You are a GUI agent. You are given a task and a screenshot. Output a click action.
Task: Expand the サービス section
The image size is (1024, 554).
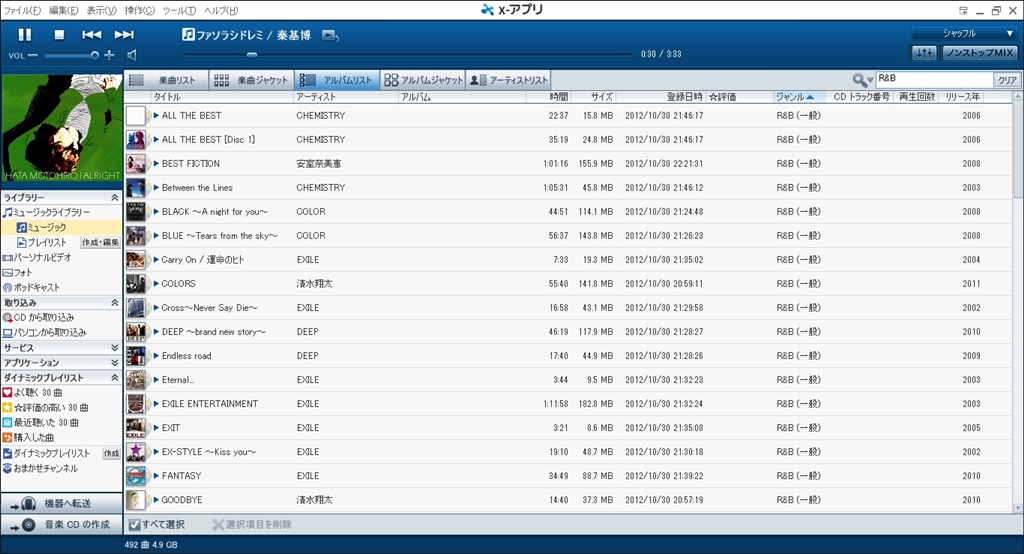click(x=114, y=348)
